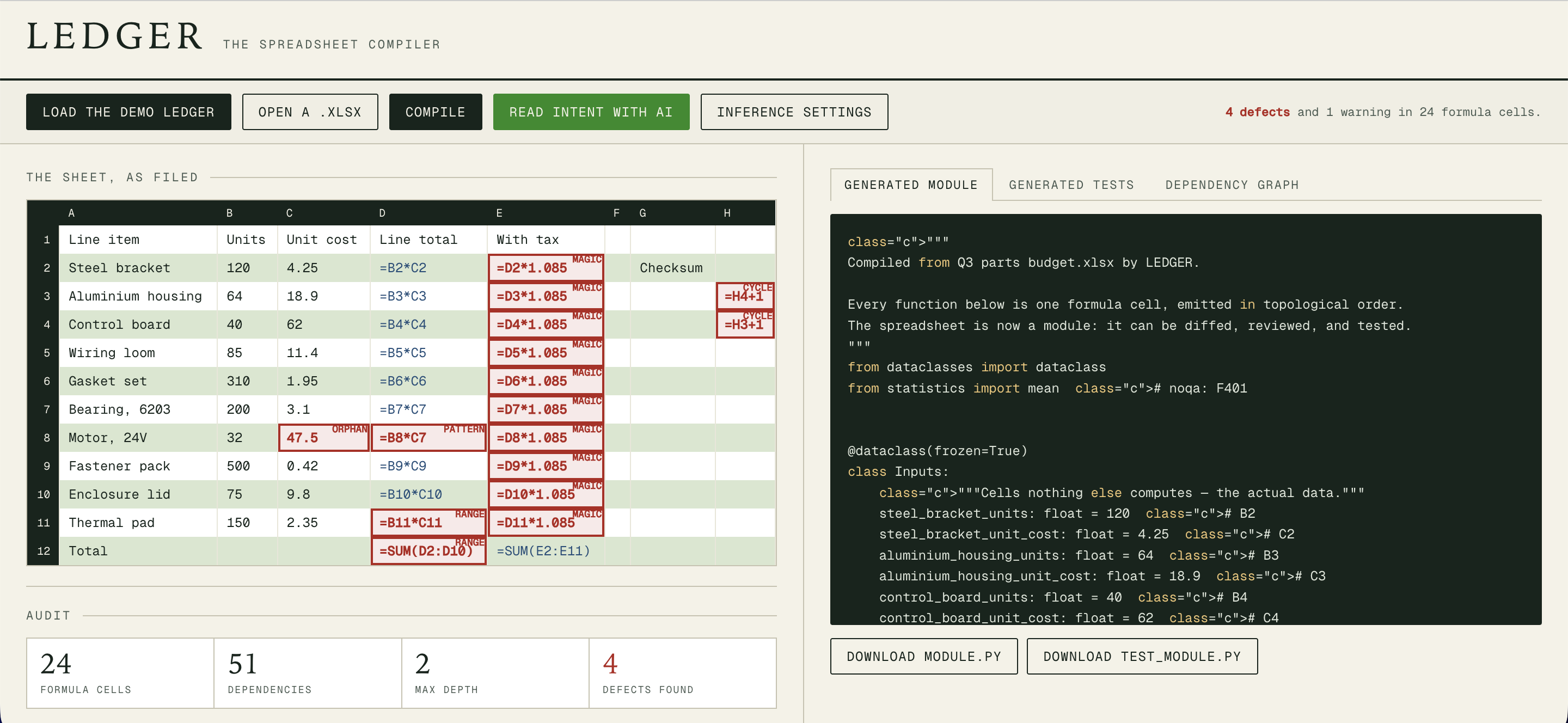The height and width of the screenshot is (723, 1568).
Task: Select the Thermal pad cell
Action: coord(138,523)
